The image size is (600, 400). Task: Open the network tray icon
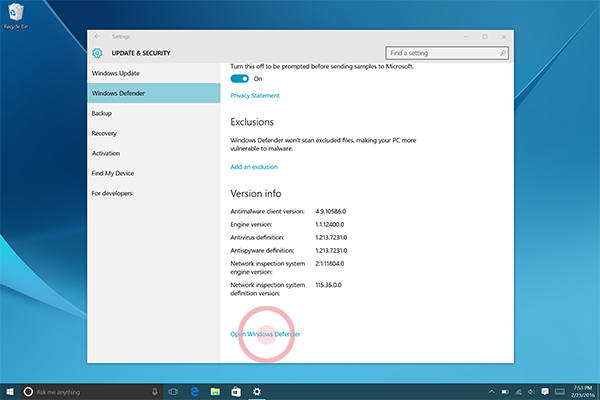click(518, 392)
